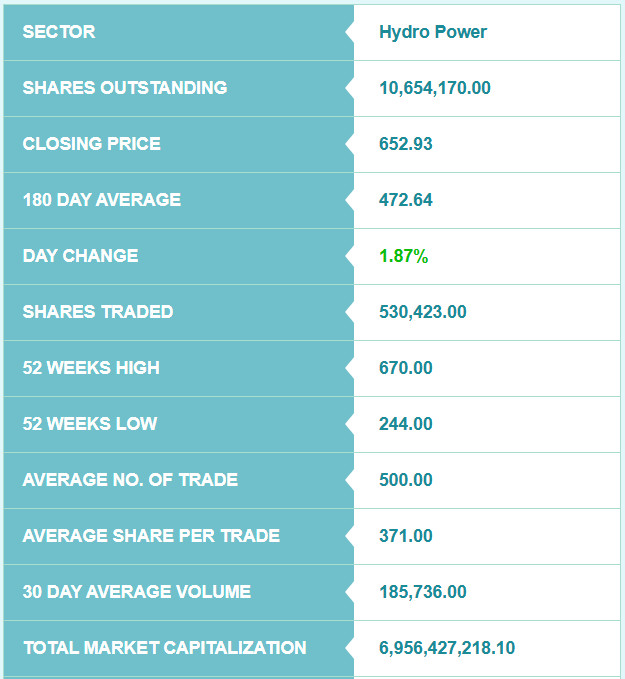This screenshot has height=679, width=625.
Task: Select the SECTOR row label
Action: tap(59, 32)
